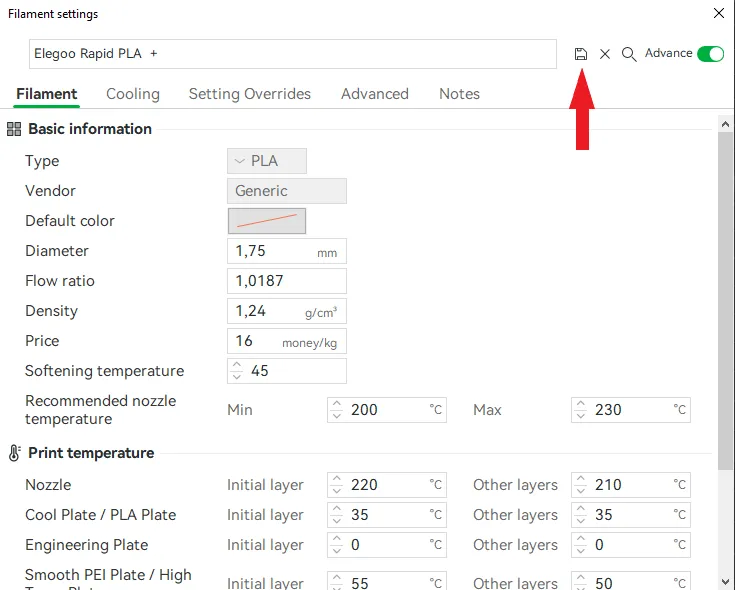Open the Notes tab
Viewport: 735px width, 590px height.
(459, 94)
